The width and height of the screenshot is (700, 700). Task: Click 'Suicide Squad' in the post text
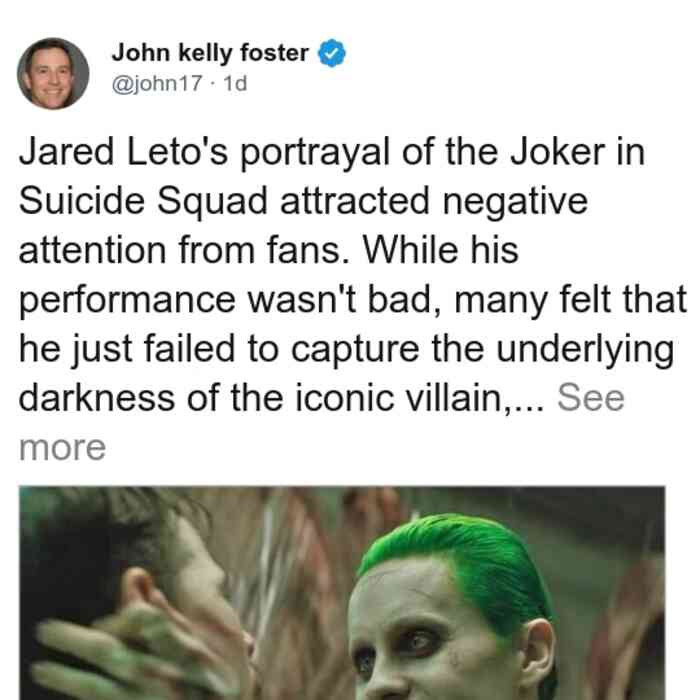pyautogui.click(x=143, y=201)
